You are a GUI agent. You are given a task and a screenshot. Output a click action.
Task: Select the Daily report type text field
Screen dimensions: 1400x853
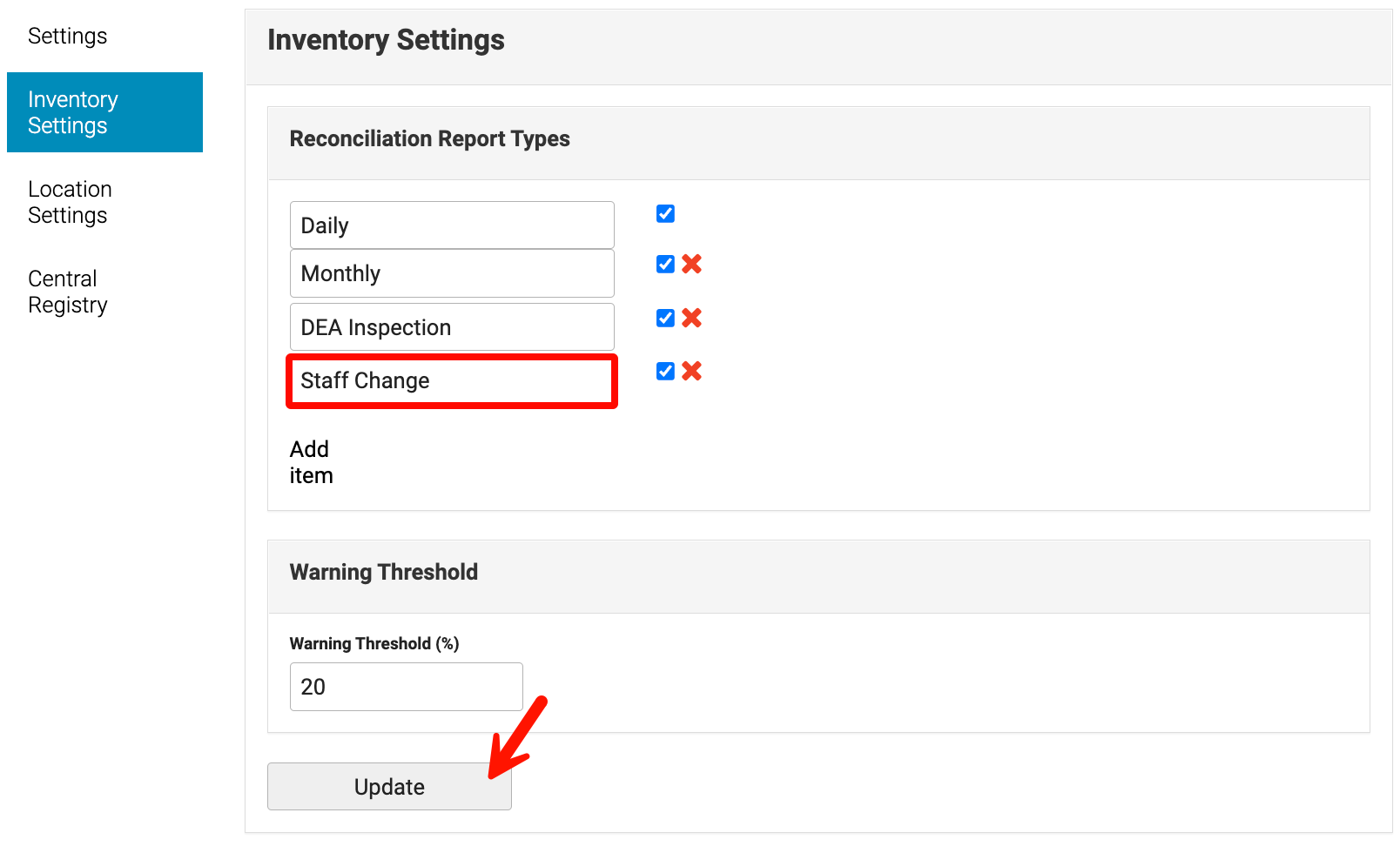click(x=451, y=225)
